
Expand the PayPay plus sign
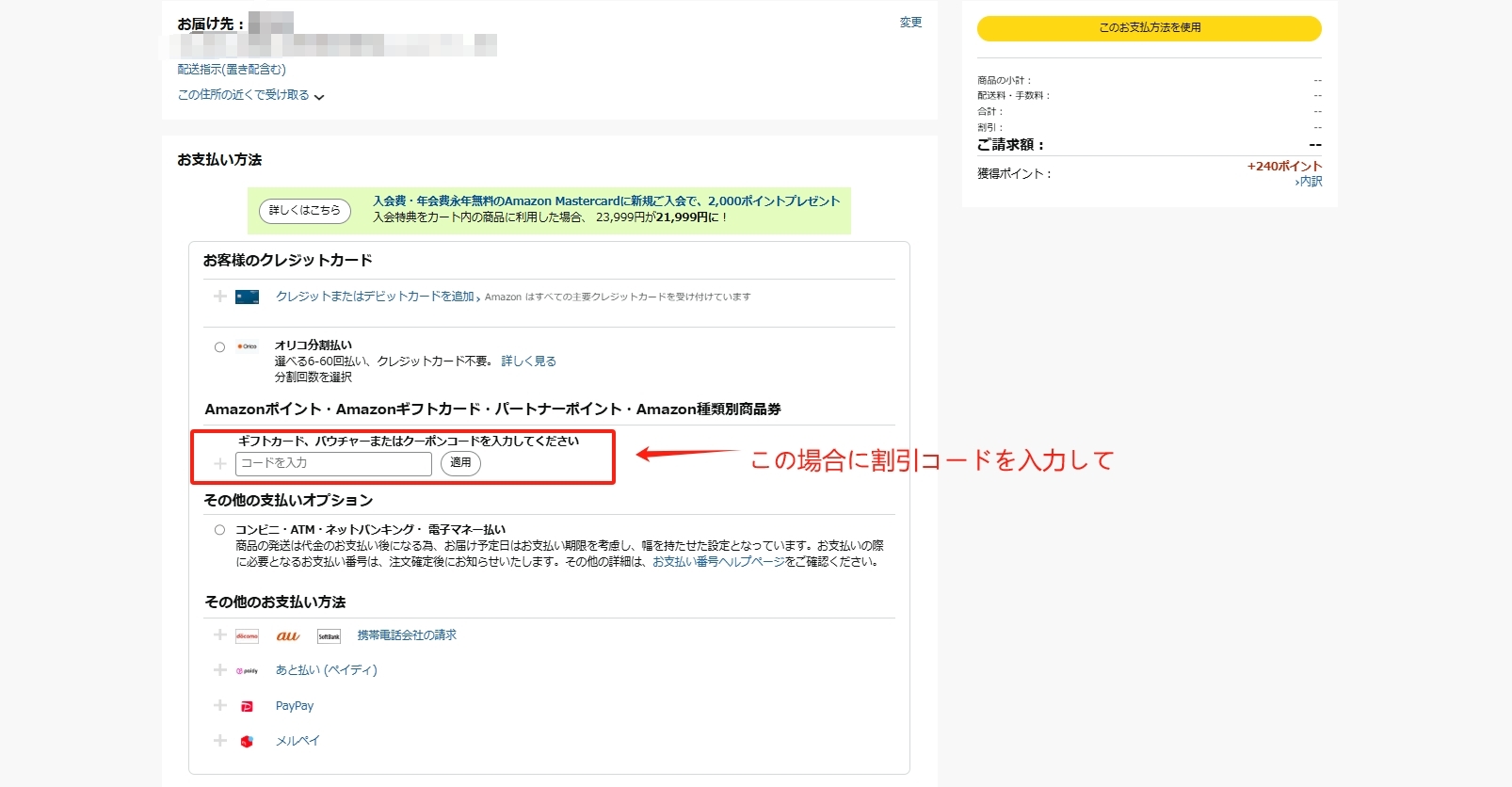[219, 705]
